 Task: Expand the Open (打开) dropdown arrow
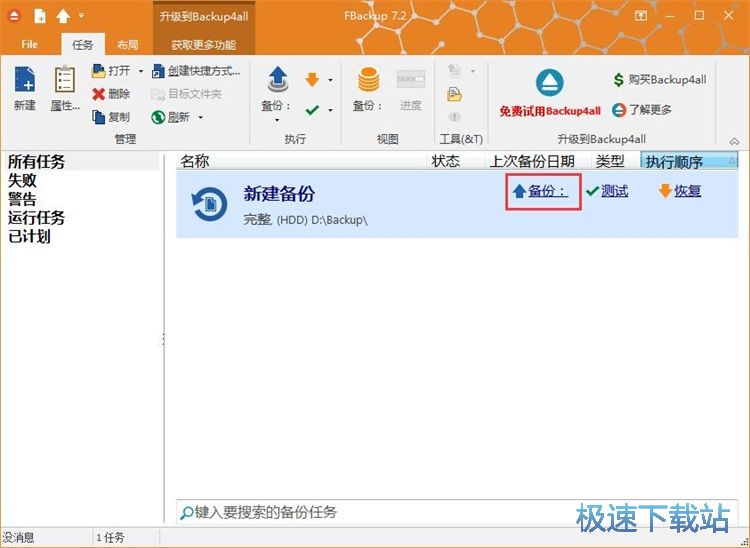coord(139,71)
